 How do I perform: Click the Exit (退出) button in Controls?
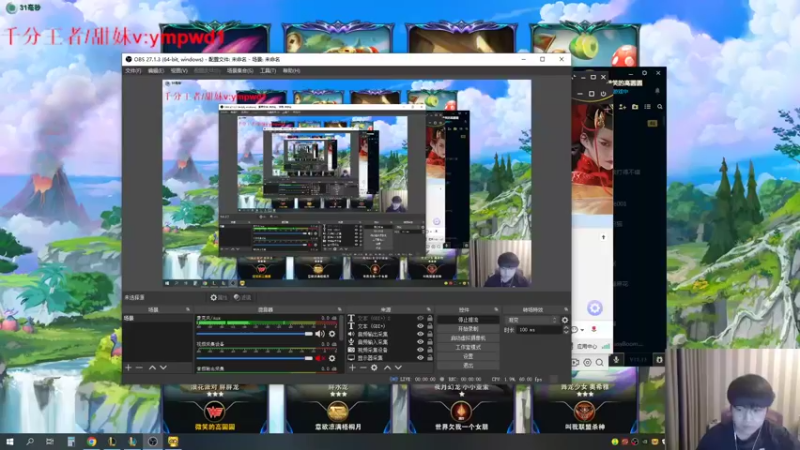468,365
